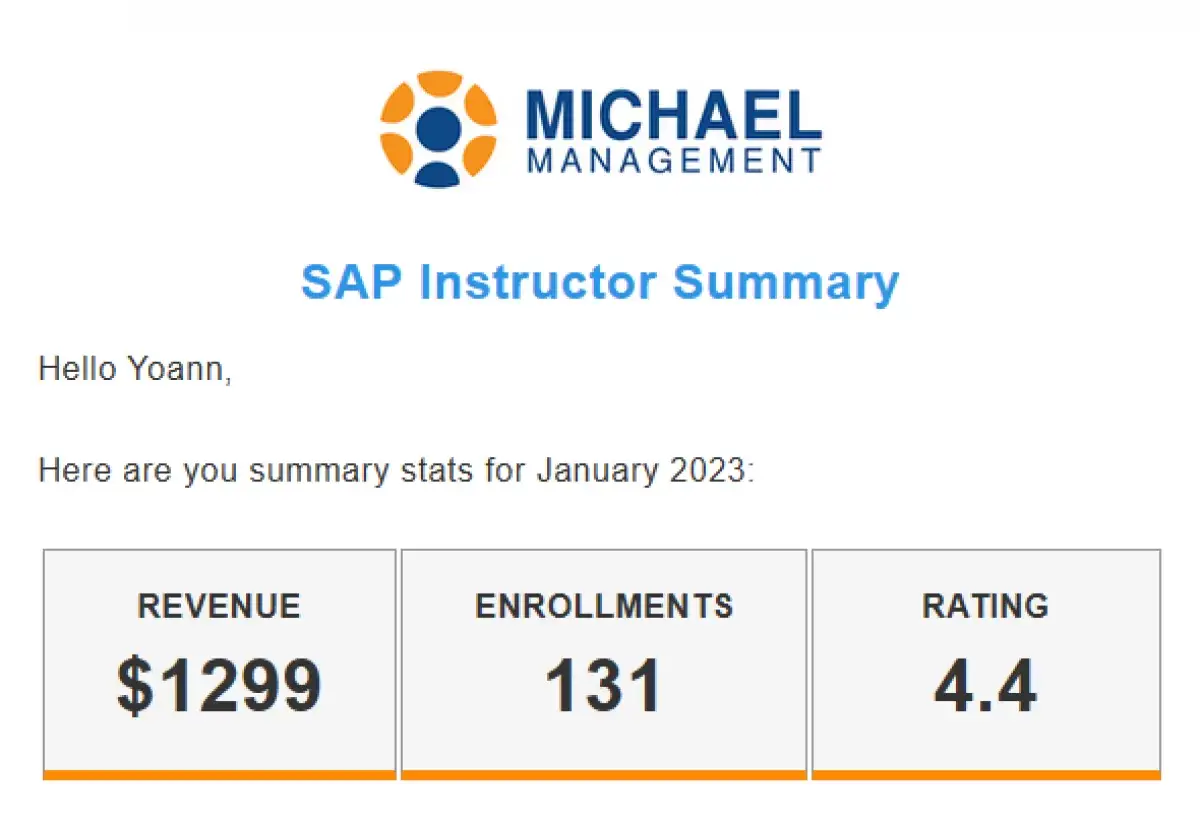Click the MANAGEMENT text under the wordmark
This screenshot has height=821, width=1200.
click(673, 161)
